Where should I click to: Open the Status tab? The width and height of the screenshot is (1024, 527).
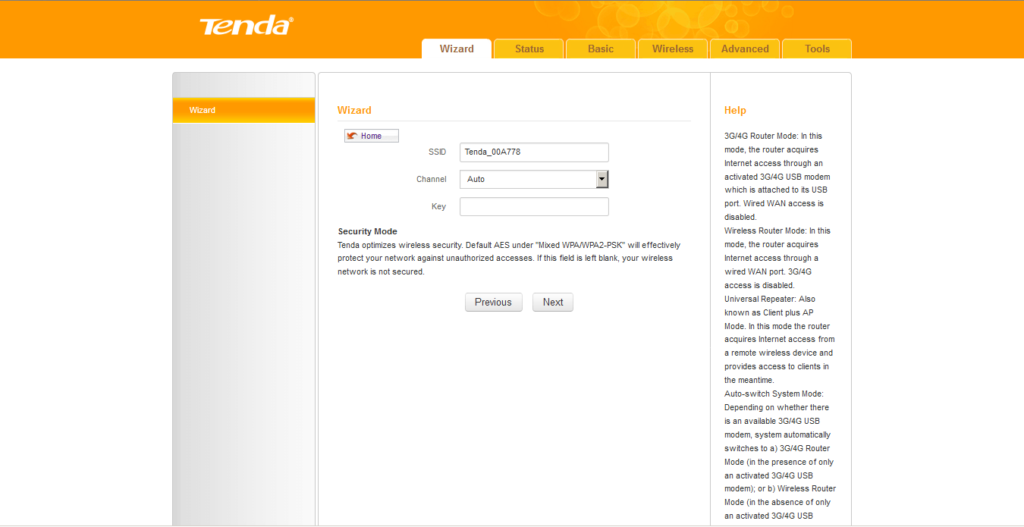click(529, 49)
